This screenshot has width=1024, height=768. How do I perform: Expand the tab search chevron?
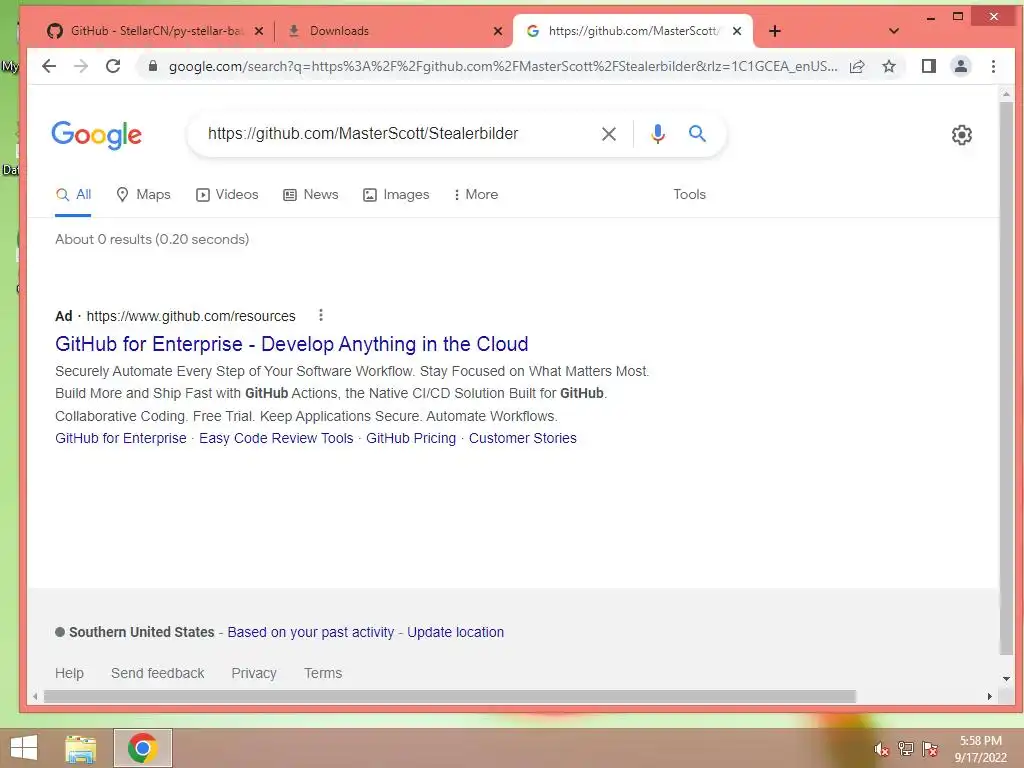pyautogui.click(x=894, y=31)
